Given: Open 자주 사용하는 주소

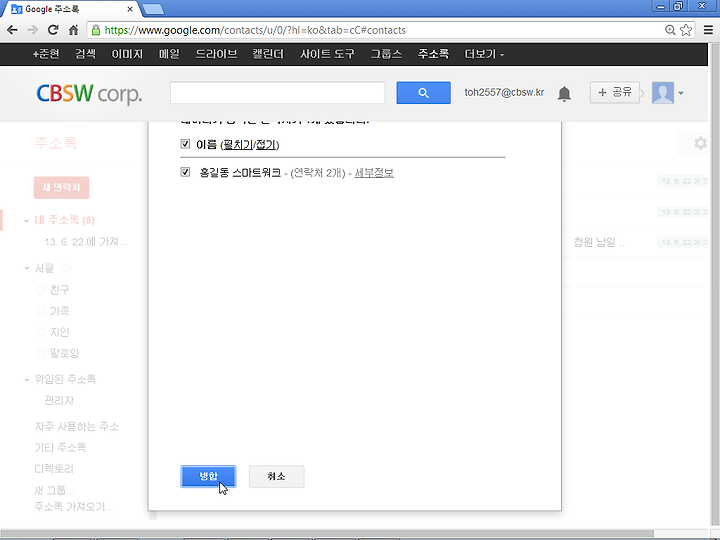Looking at the screenshot, I should [x=76, y=427].
